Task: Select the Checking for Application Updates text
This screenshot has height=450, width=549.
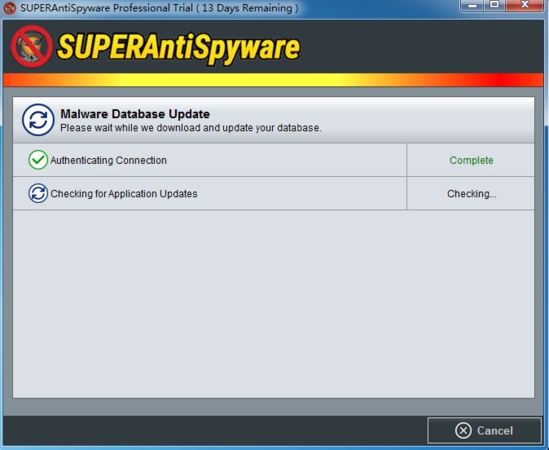Action: point(124,194)
